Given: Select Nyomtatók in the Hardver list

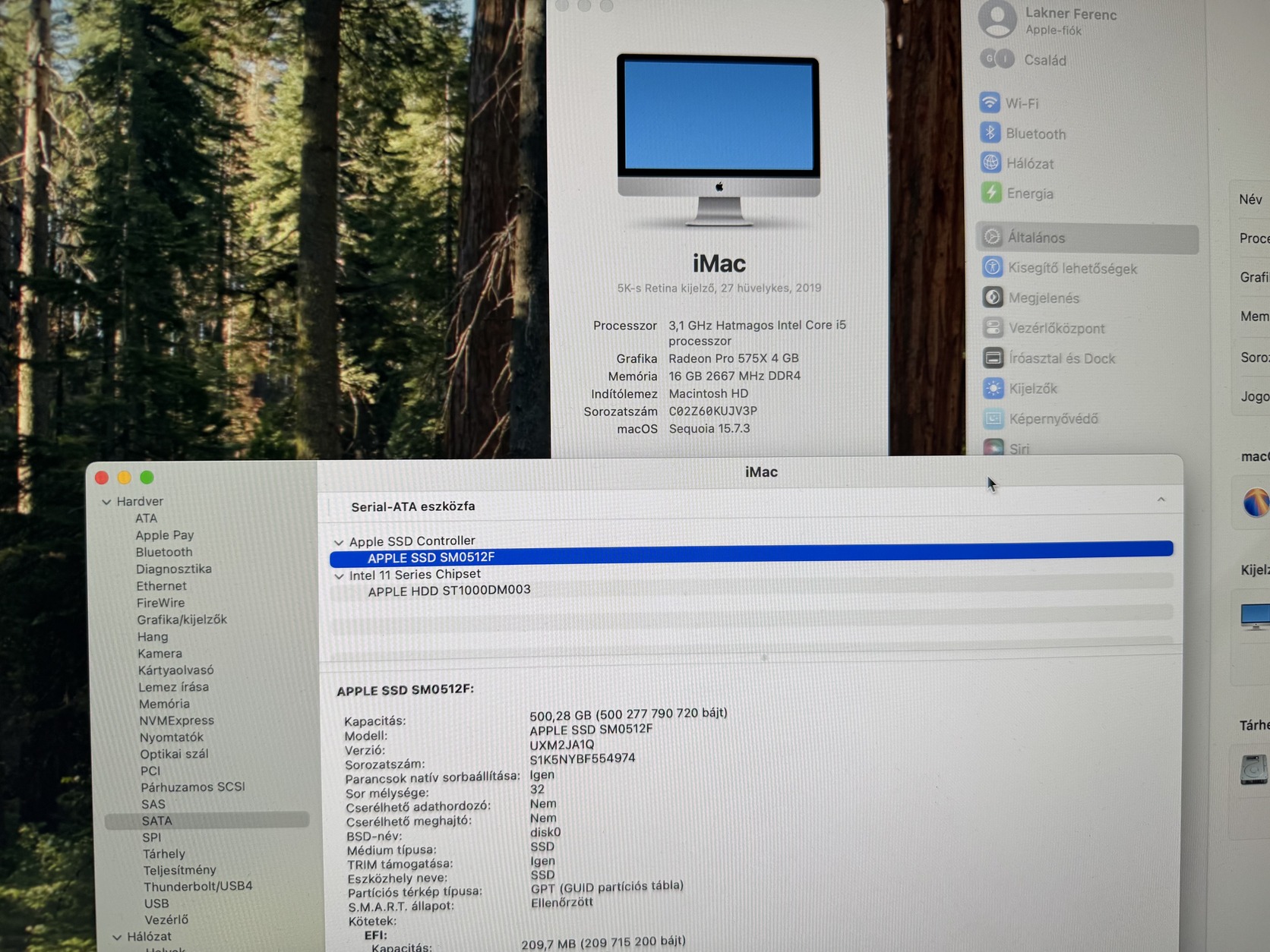Looking at the screenshot, I should point(171,737).
